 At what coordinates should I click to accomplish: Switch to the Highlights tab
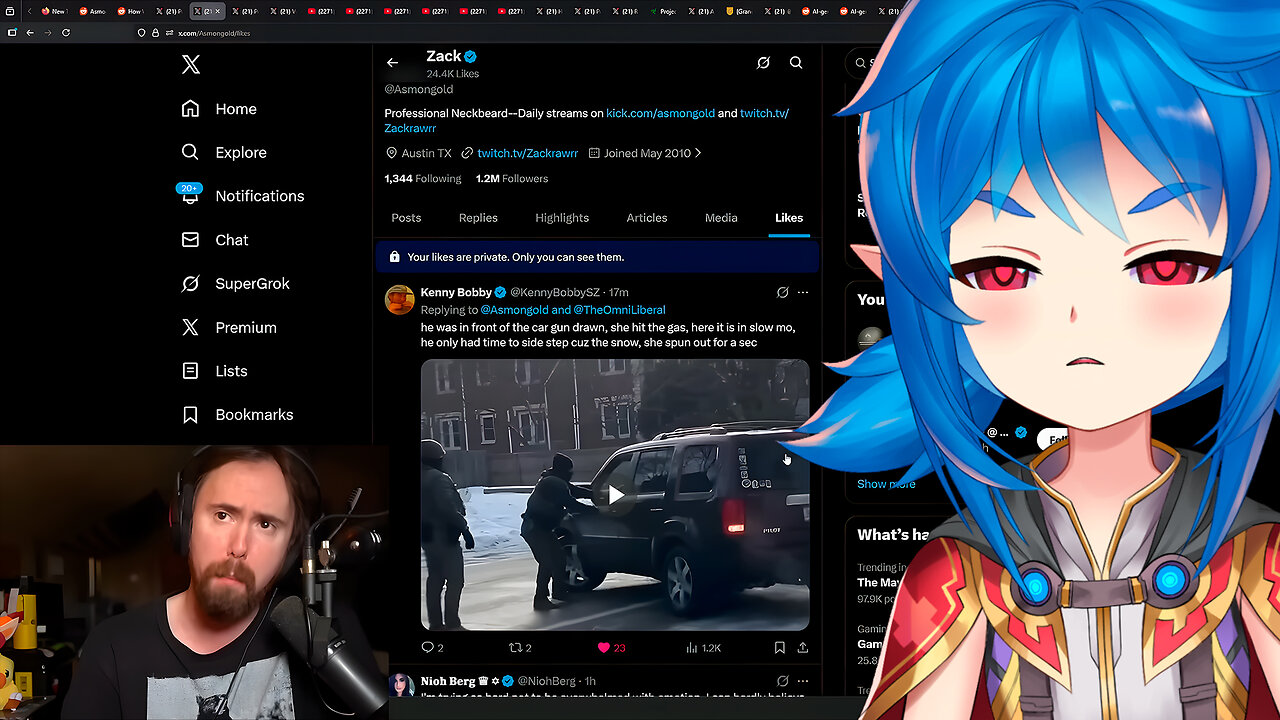pos(562,218)
